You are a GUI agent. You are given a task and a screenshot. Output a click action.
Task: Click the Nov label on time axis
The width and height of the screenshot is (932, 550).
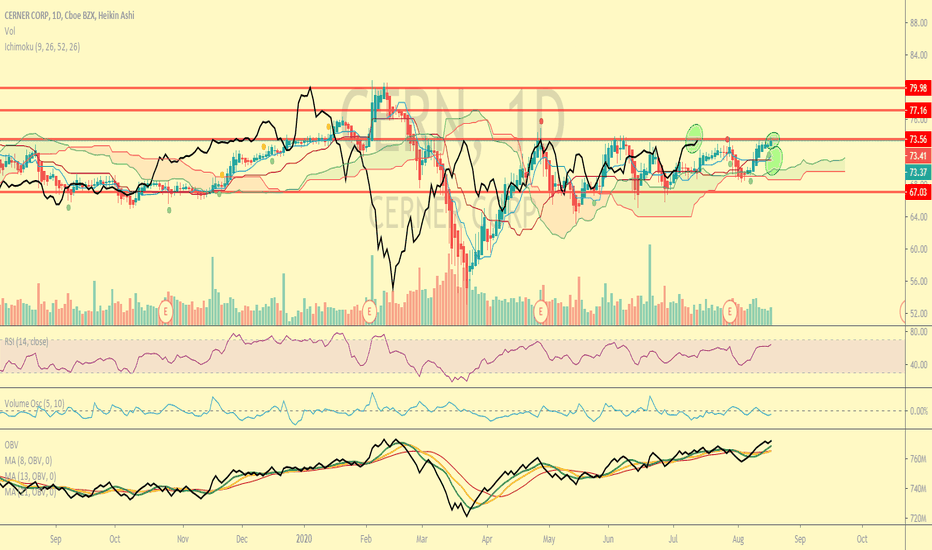(182, 539)
